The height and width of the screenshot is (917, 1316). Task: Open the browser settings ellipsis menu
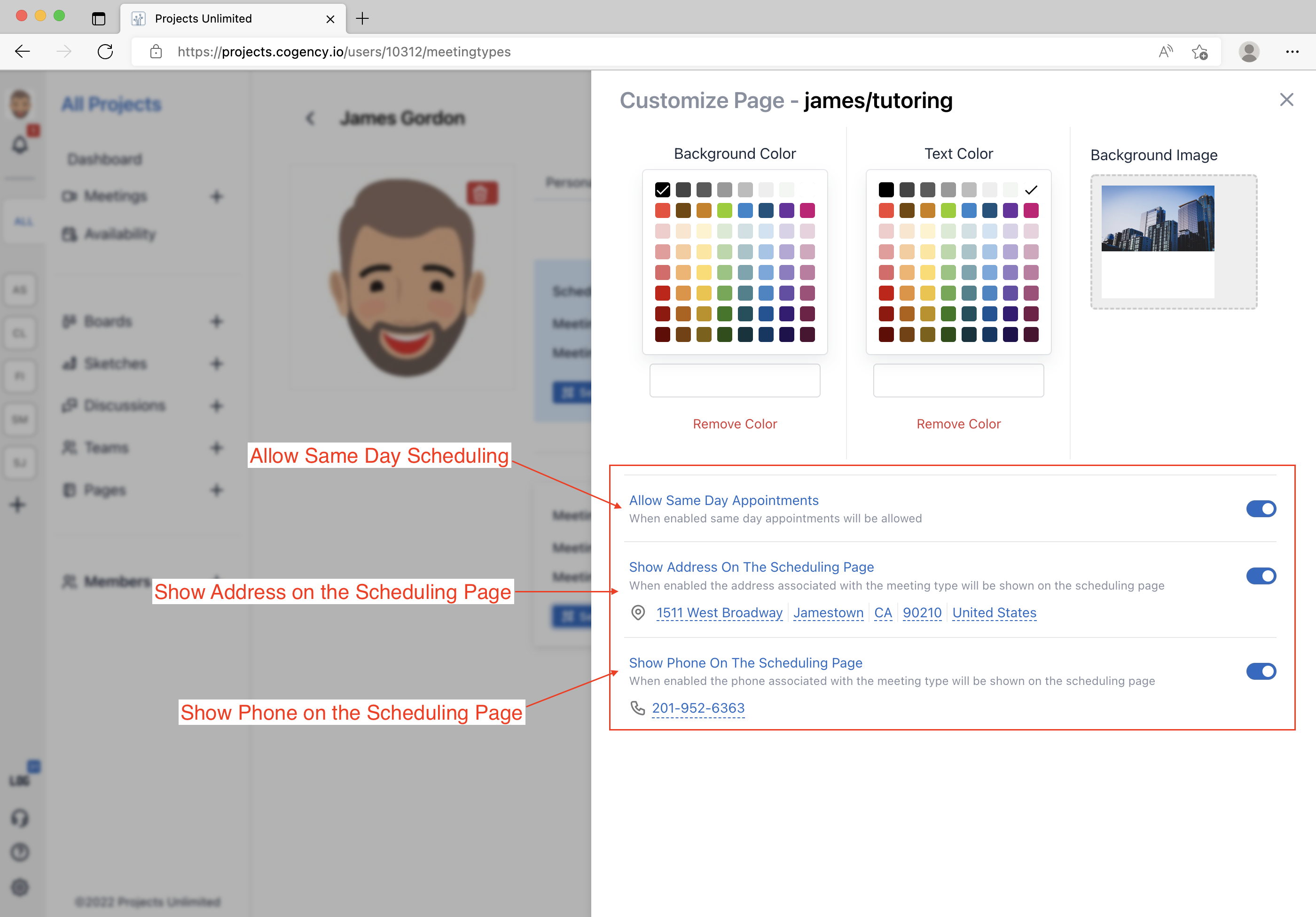(x=1292, y=52)
